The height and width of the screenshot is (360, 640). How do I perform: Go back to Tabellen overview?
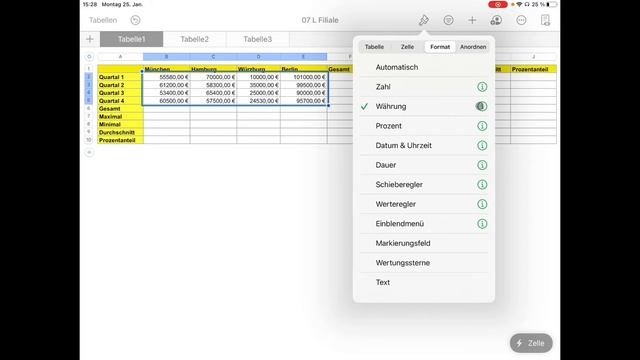[x=103, y=20]
